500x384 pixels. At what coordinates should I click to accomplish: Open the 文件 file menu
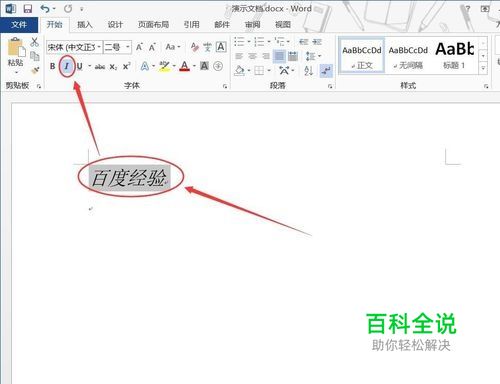(x=19, y=25)
